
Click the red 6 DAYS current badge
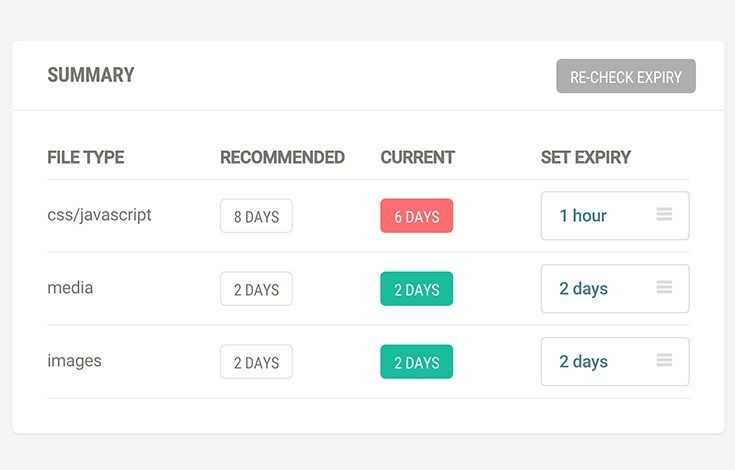point(417,216)
